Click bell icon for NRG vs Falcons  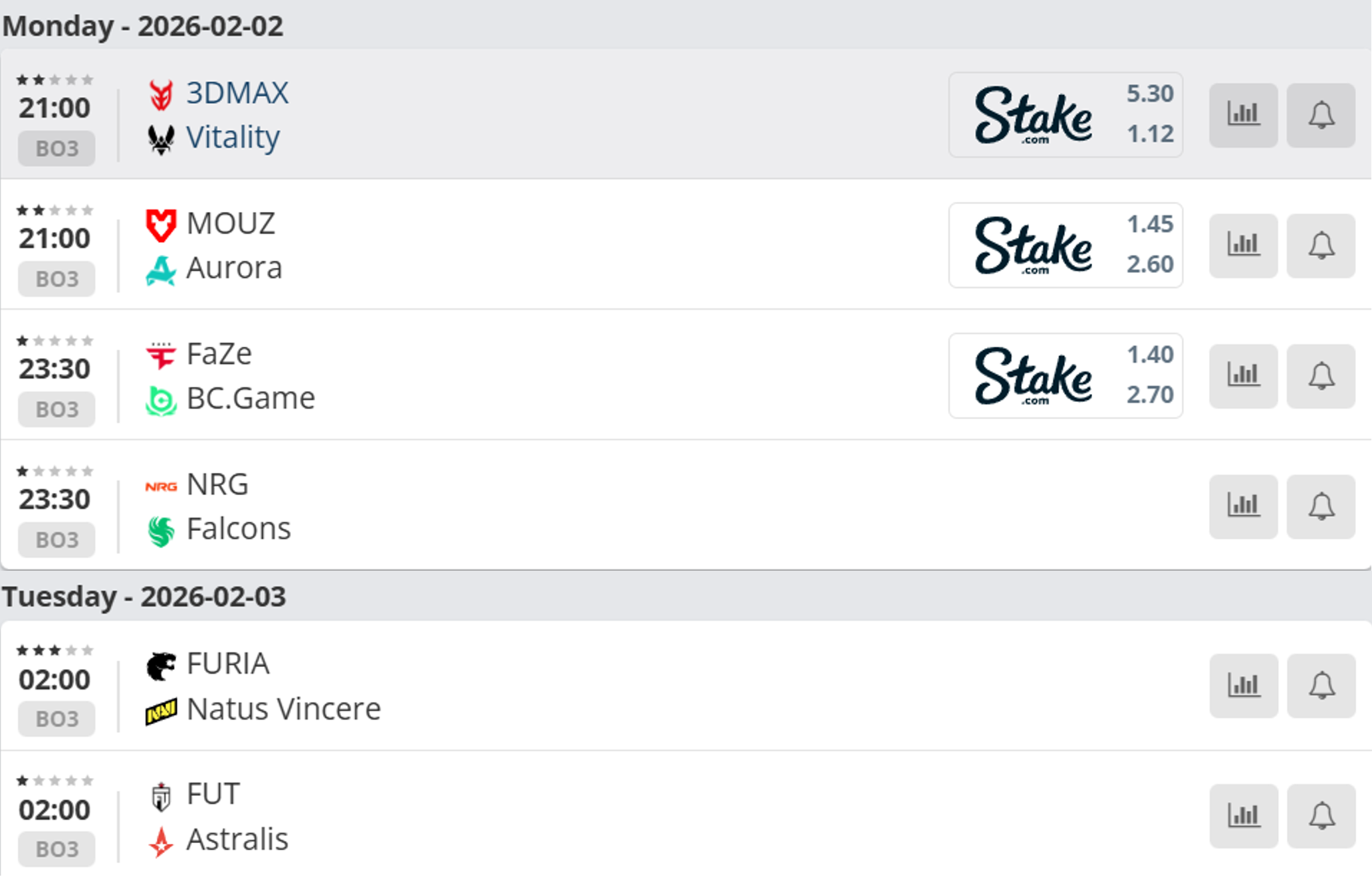(1320, 506)
